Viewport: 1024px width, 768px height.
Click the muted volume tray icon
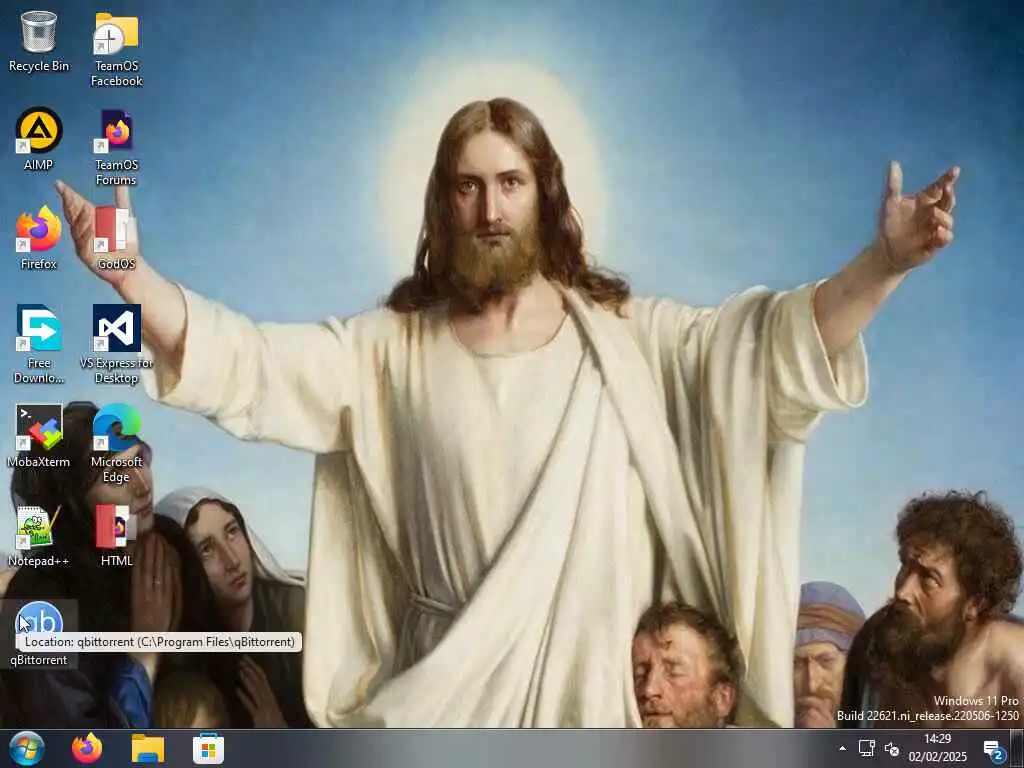[x=891, y=749]
